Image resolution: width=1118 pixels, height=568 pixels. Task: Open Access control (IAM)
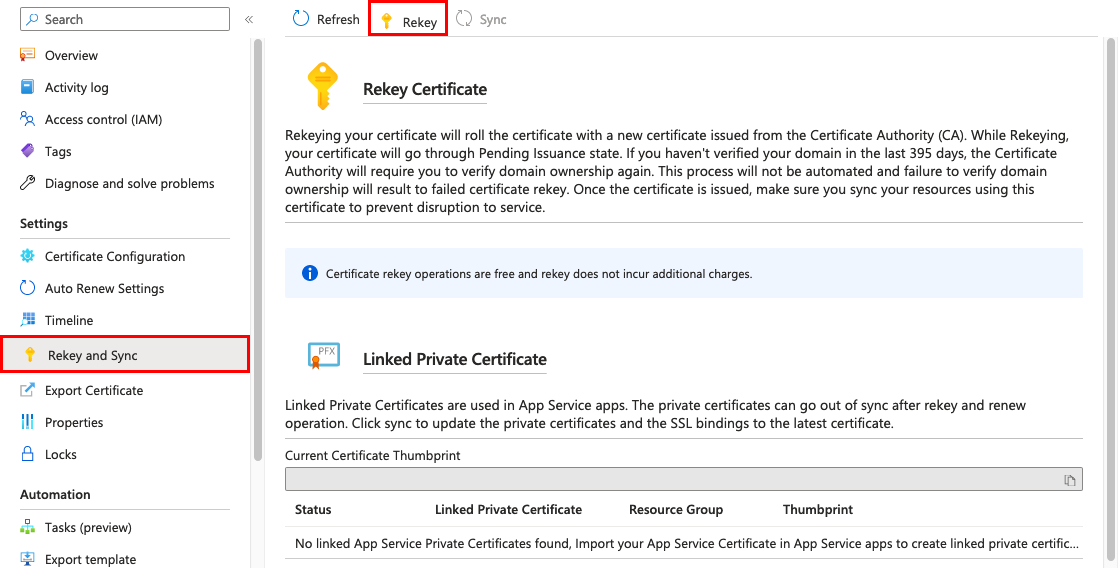click(103, 119)
